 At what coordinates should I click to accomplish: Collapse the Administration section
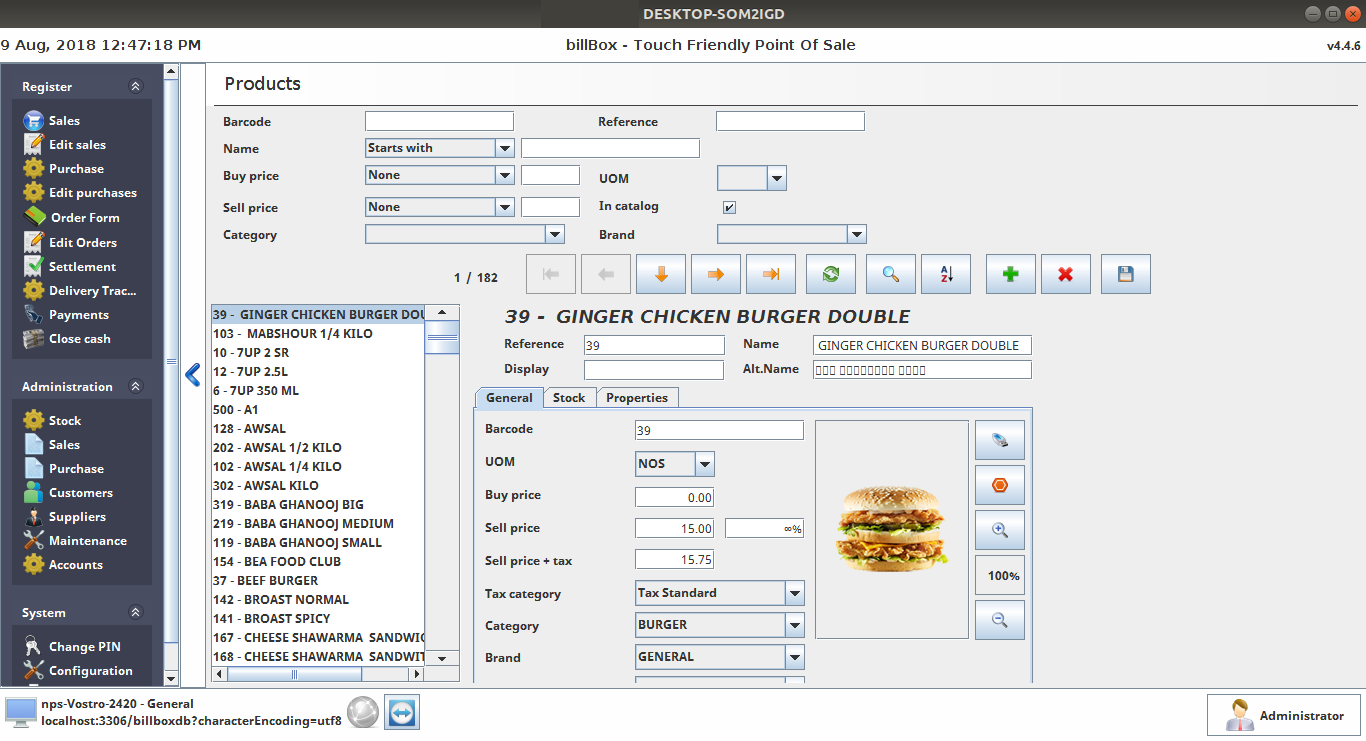136,387
